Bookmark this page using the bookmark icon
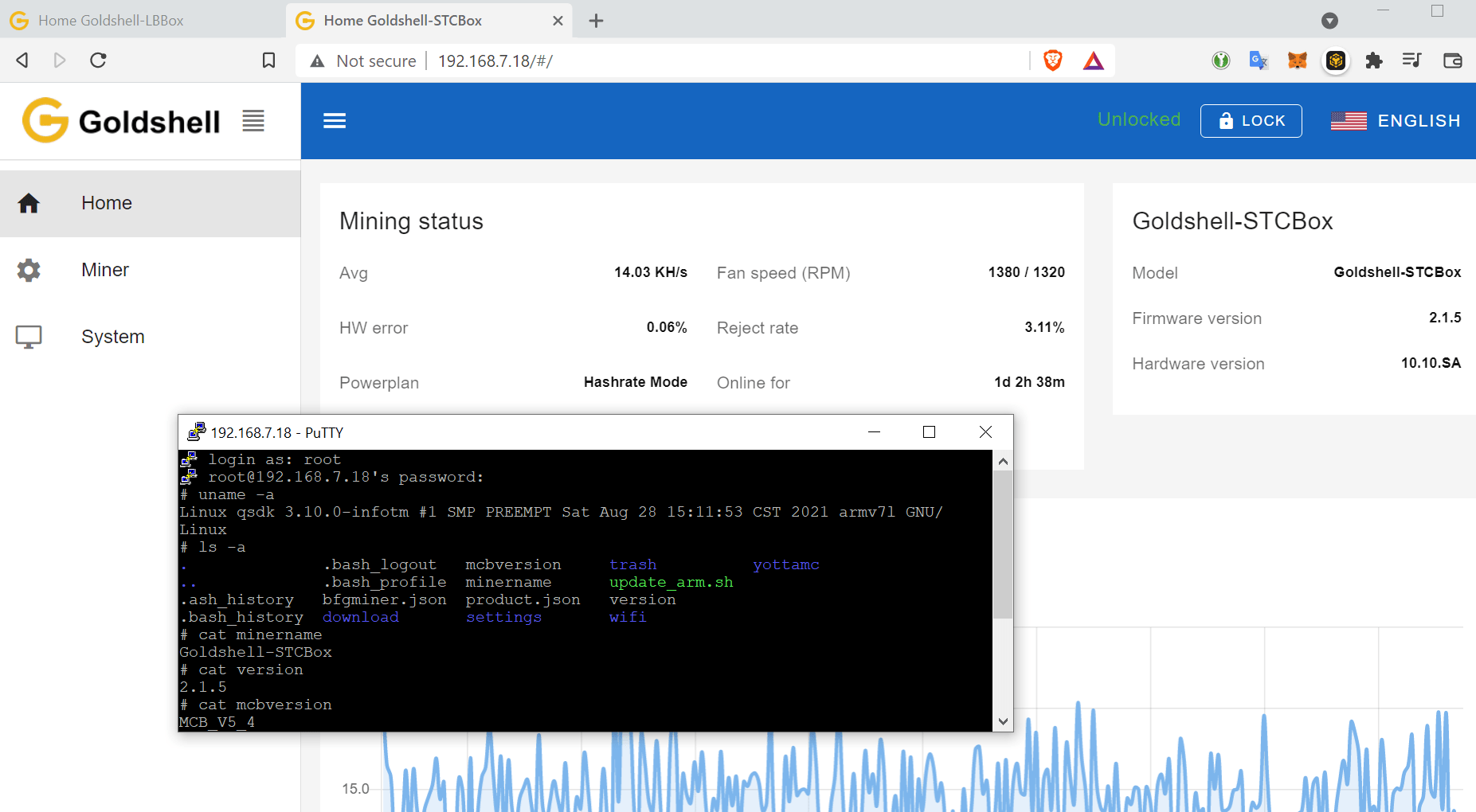 click(269, 61)
